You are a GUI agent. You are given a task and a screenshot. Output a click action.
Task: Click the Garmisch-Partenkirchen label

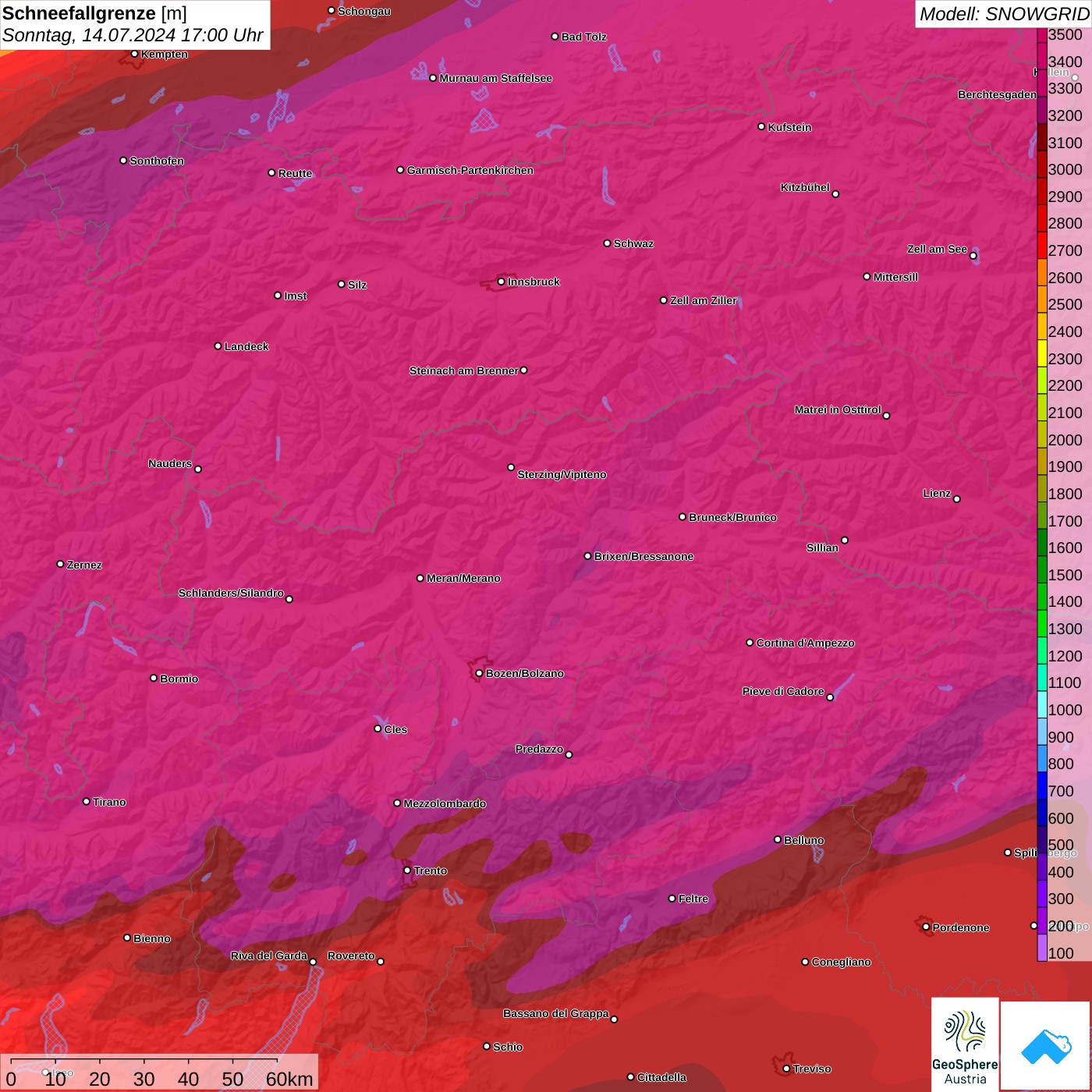tap(470, 170)
